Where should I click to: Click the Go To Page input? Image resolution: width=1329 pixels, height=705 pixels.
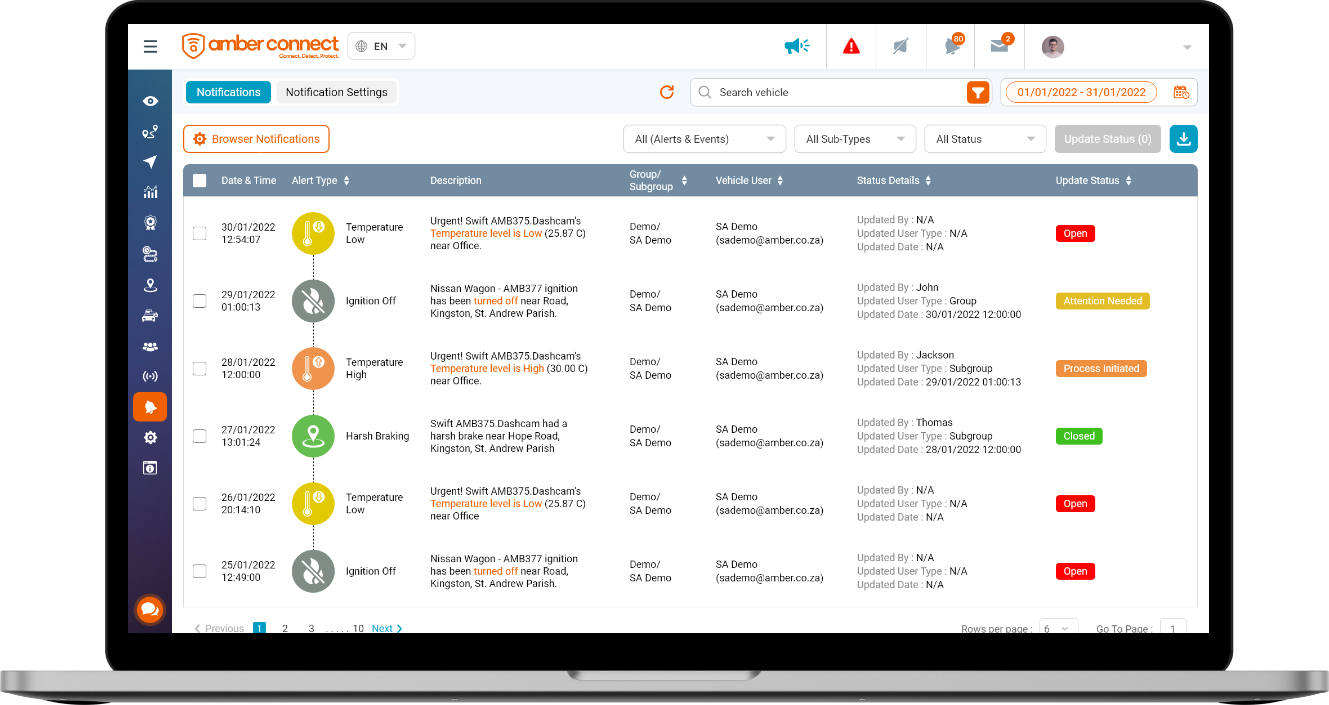tap(1173, 628)
